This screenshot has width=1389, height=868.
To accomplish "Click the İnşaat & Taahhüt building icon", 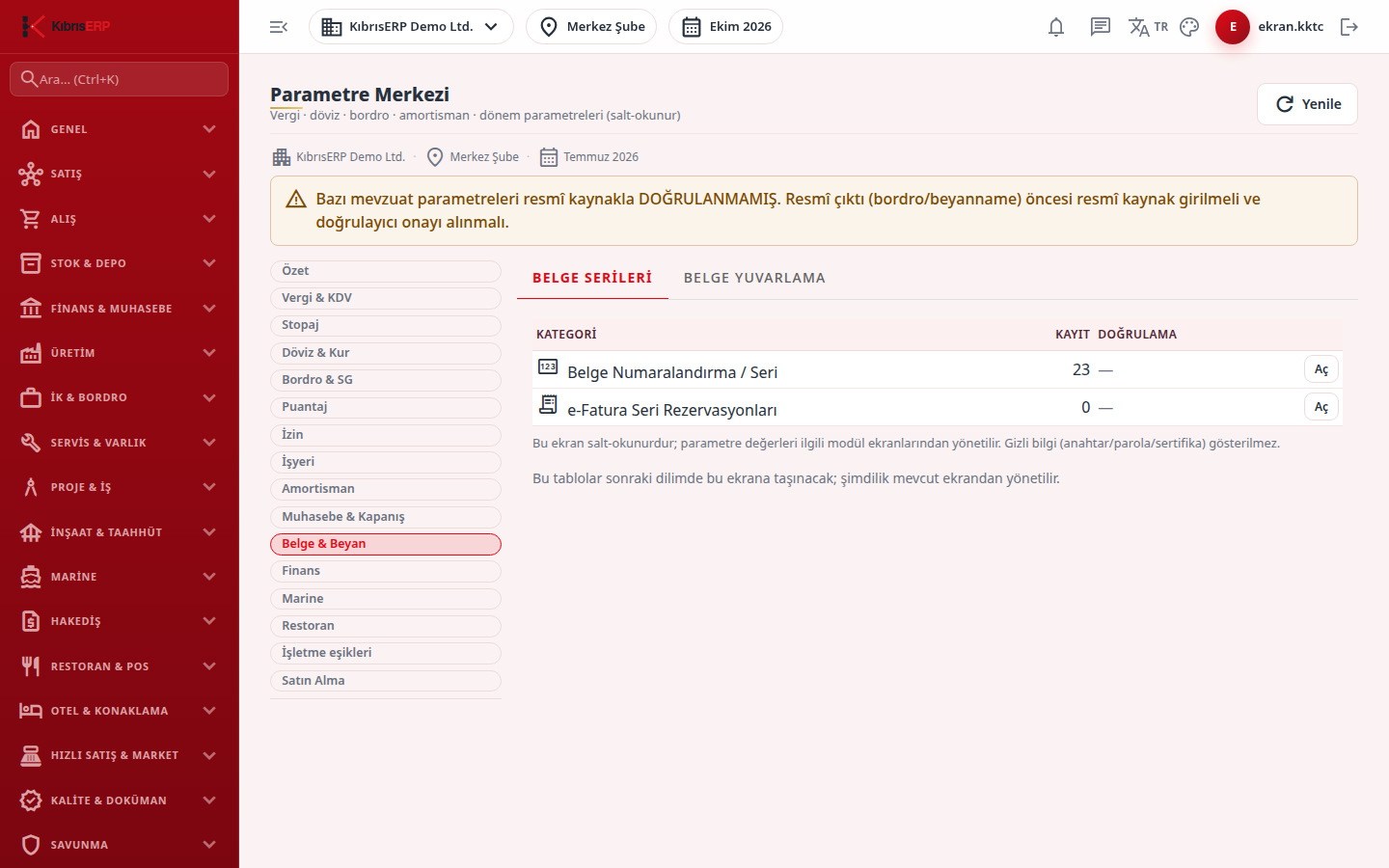I will (x=31, y=532).
